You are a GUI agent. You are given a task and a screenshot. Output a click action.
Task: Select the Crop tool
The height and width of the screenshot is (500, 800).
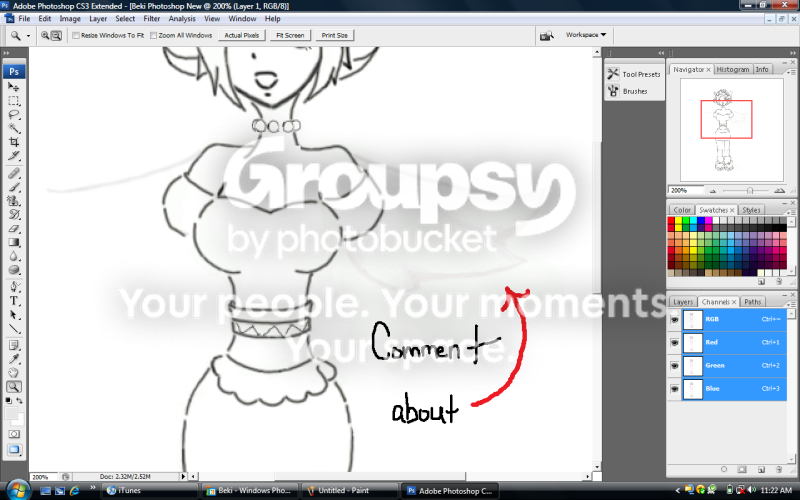point(14,142)
